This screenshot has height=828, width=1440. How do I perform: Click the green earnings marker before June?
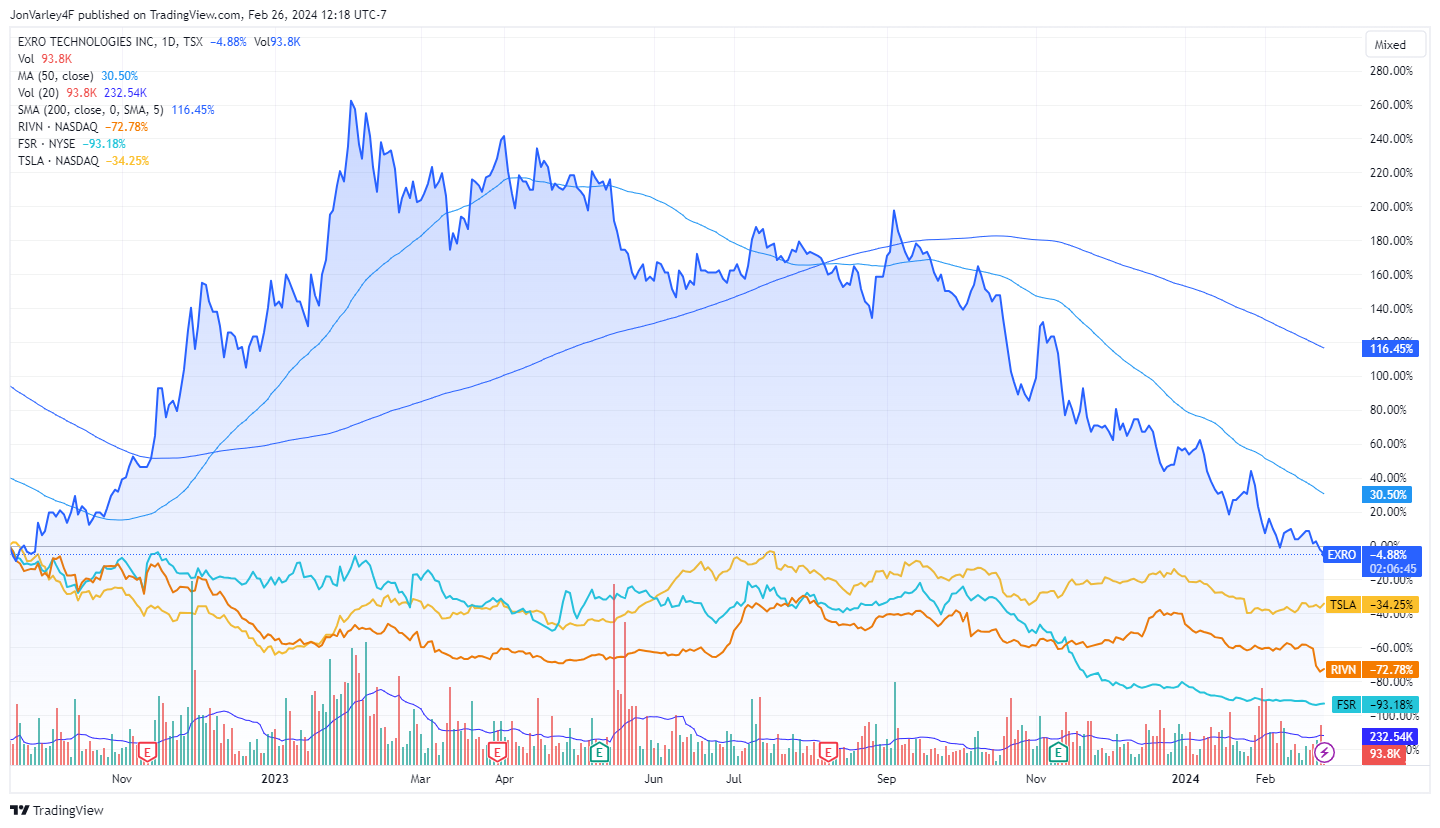(600, 750)
